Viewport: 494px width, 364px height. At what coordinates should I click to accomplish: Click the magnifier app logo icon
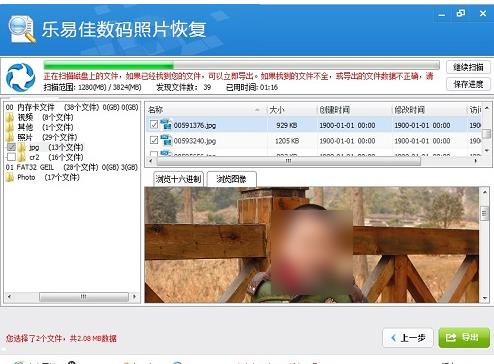point(22,29)
